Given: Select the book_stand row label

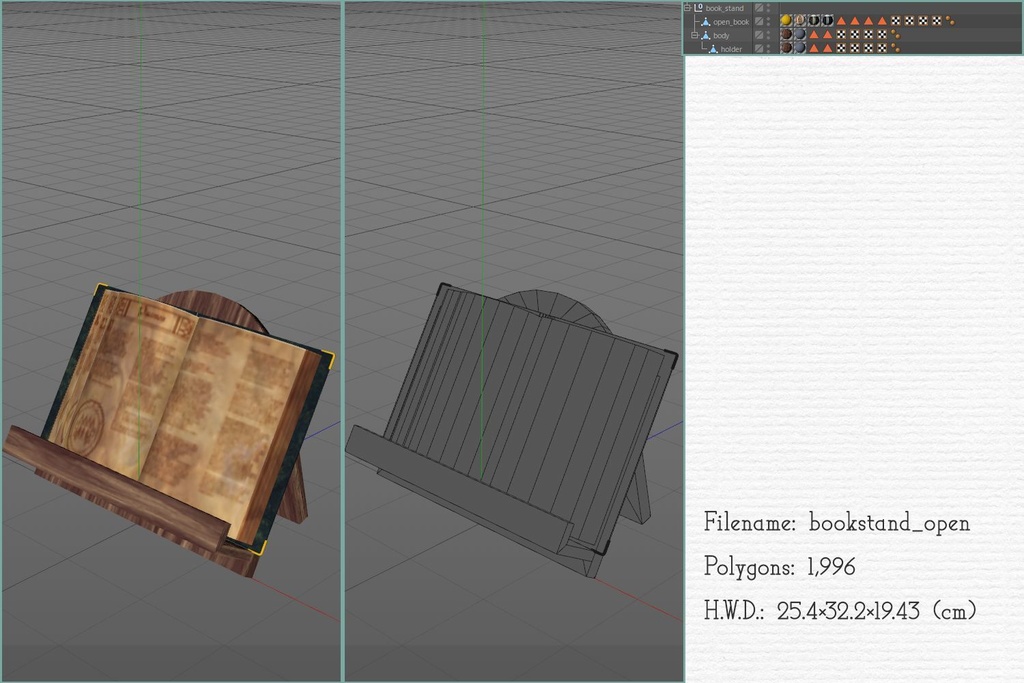Looking at the screenshot, I should click(725, 8).
